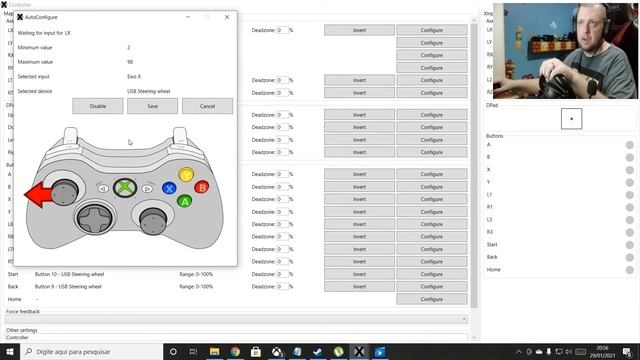Click Invert in the A button row
The image size is (640, 360).
pyautogui.click(x=359, y=174)
